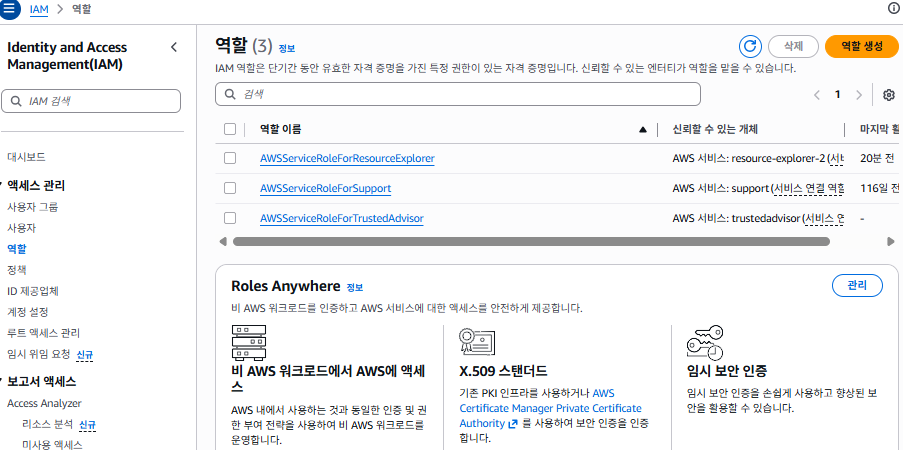Click the page number 1 in pagination
Viewport: 903px width, 450px height.
coord(838,94)
